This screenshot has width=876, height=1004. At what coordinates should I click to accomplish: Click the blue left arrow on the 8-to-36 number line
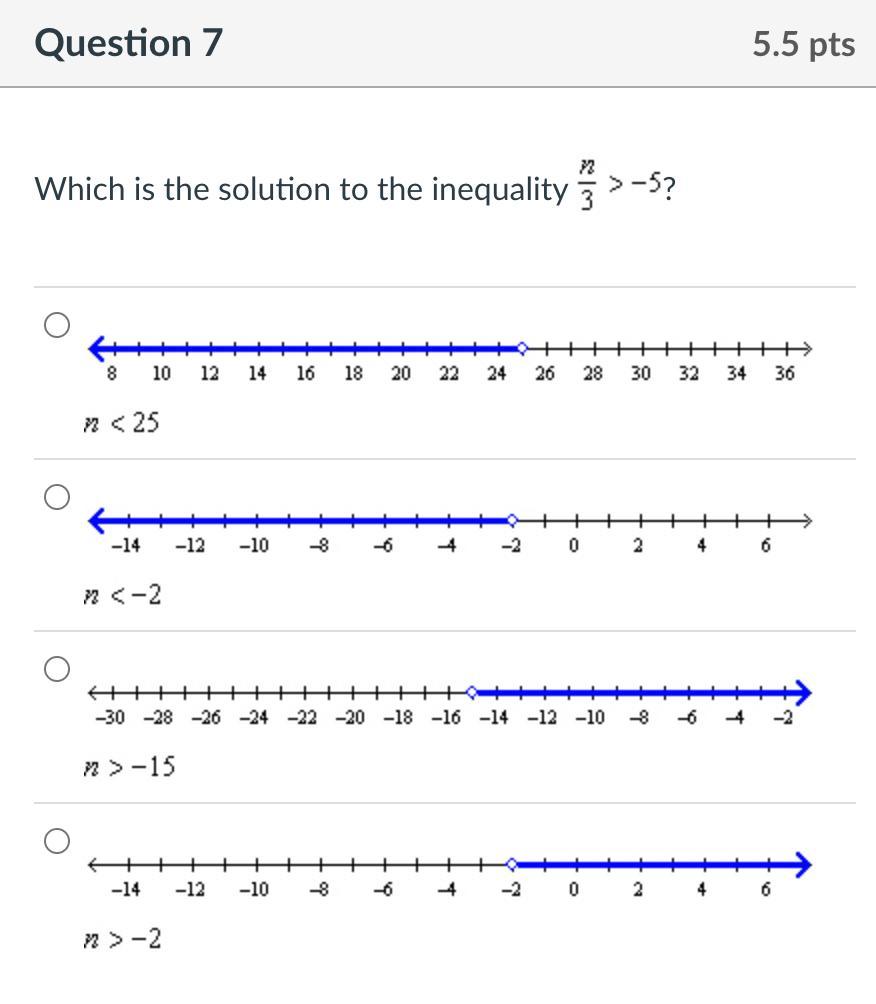(x=98, y=348)
